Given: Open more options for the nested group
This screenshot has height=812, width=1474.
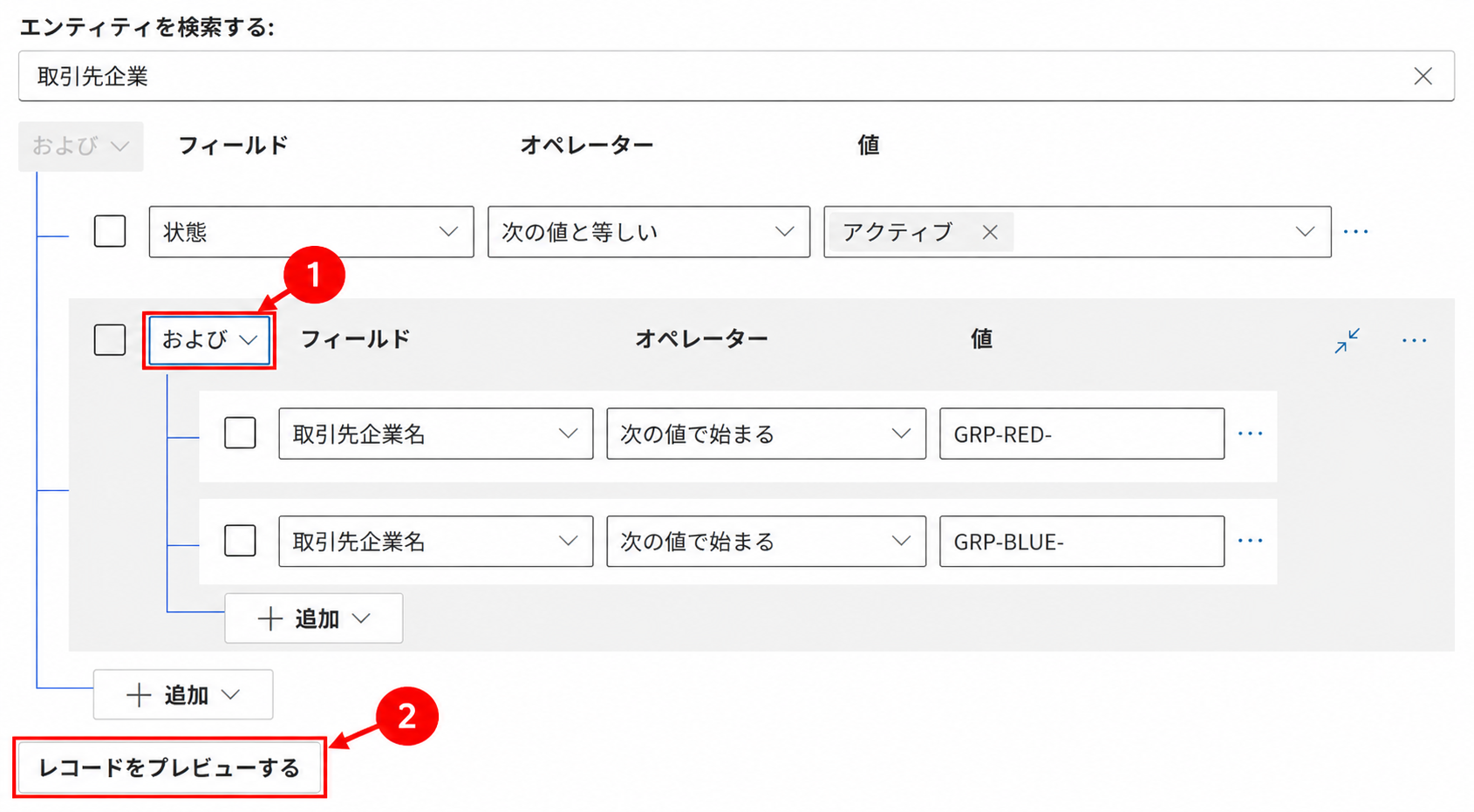Looking at the screenshot, I should pos(1415,340).
